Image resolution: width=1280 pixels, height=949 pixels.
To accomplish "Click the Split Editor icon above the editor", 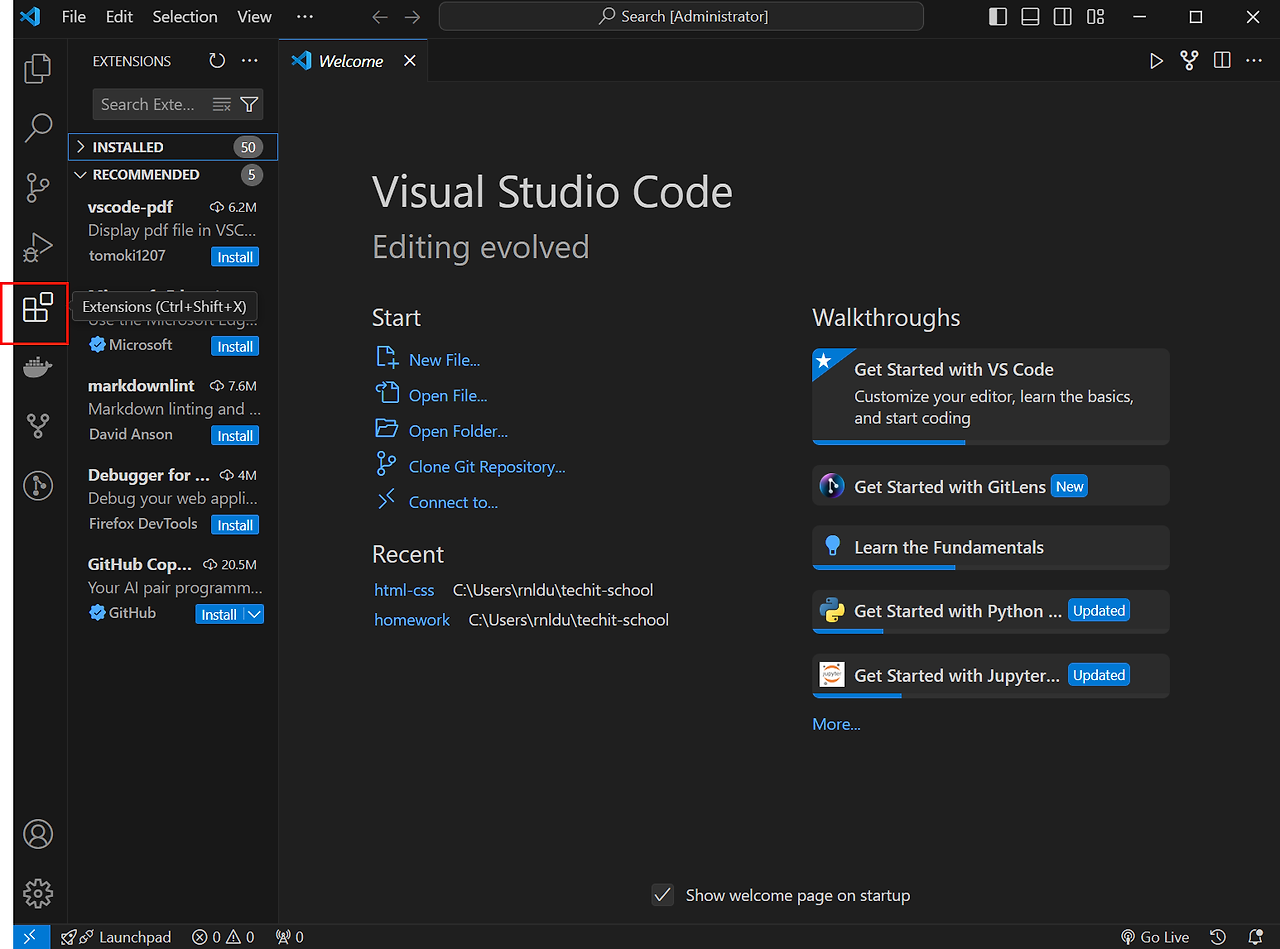I will 1221,60.
